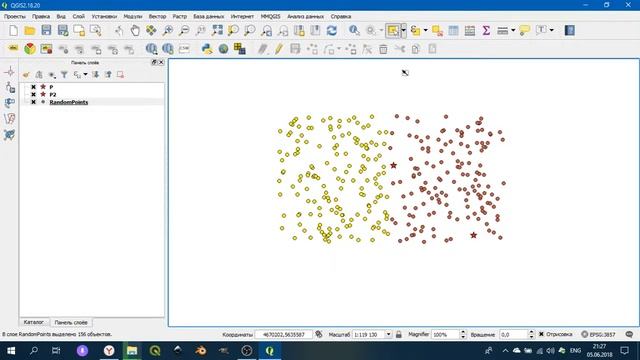Open the Python console
This screenshot has height=360, width=640.
(x=207, y=49)
